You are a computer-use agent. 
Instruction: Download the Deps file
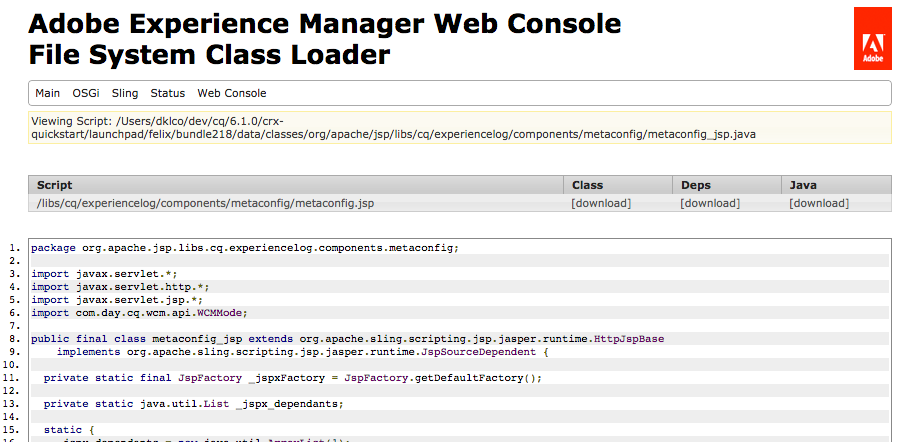(710, 203)
